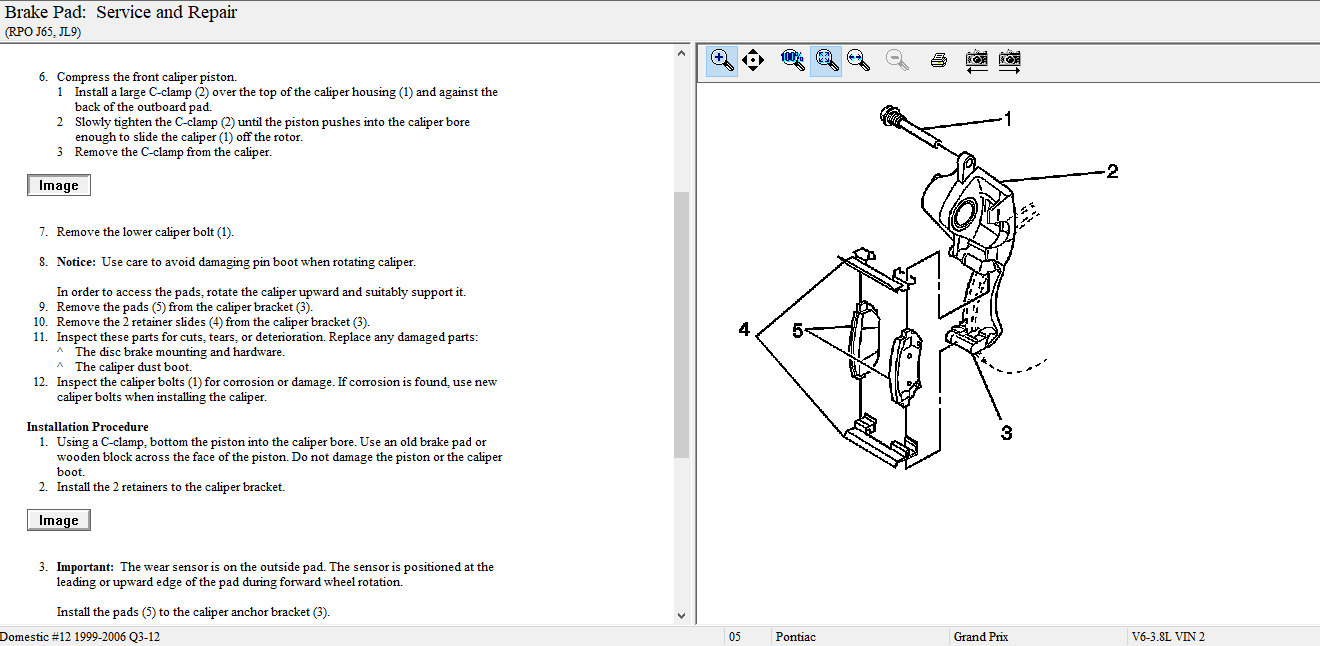
Task: Open Image button under Installation step 2
Action: 59,520
